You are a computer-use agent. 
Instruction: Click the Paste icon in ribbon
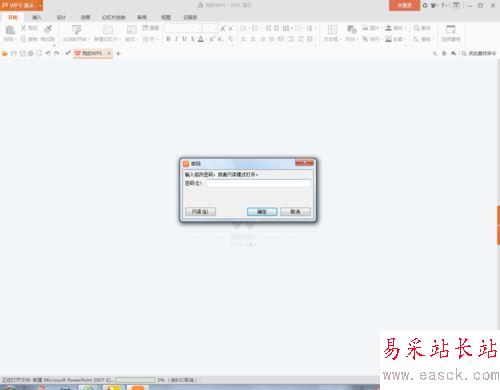click(x=10, y=29)
